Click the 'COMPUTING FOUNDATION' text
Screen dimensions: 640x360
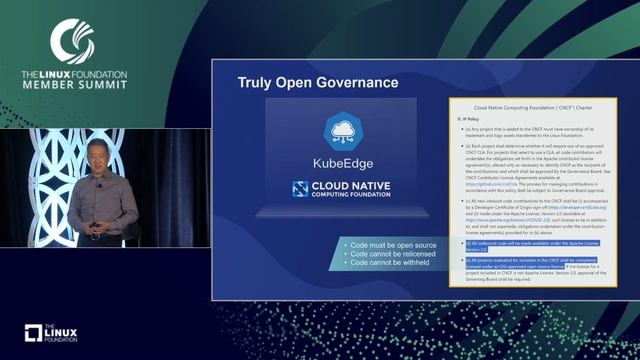tap(351, 195)
